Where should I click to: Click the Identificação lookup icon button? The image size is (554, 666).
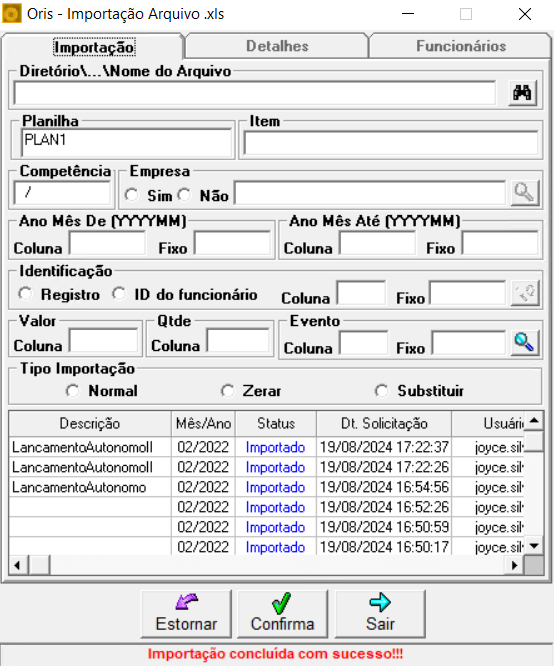(x=526, y=293)
